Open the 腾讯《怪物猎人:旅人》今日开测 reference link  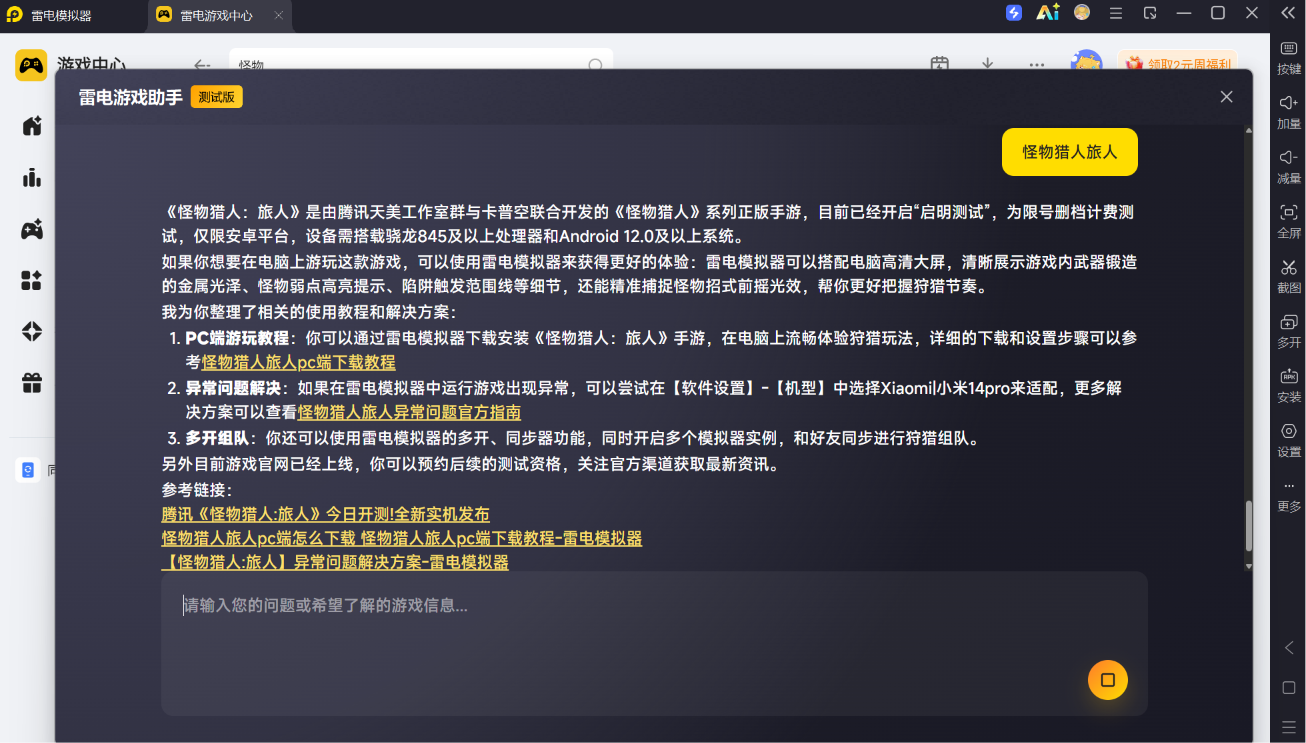[x=326, y=514]
